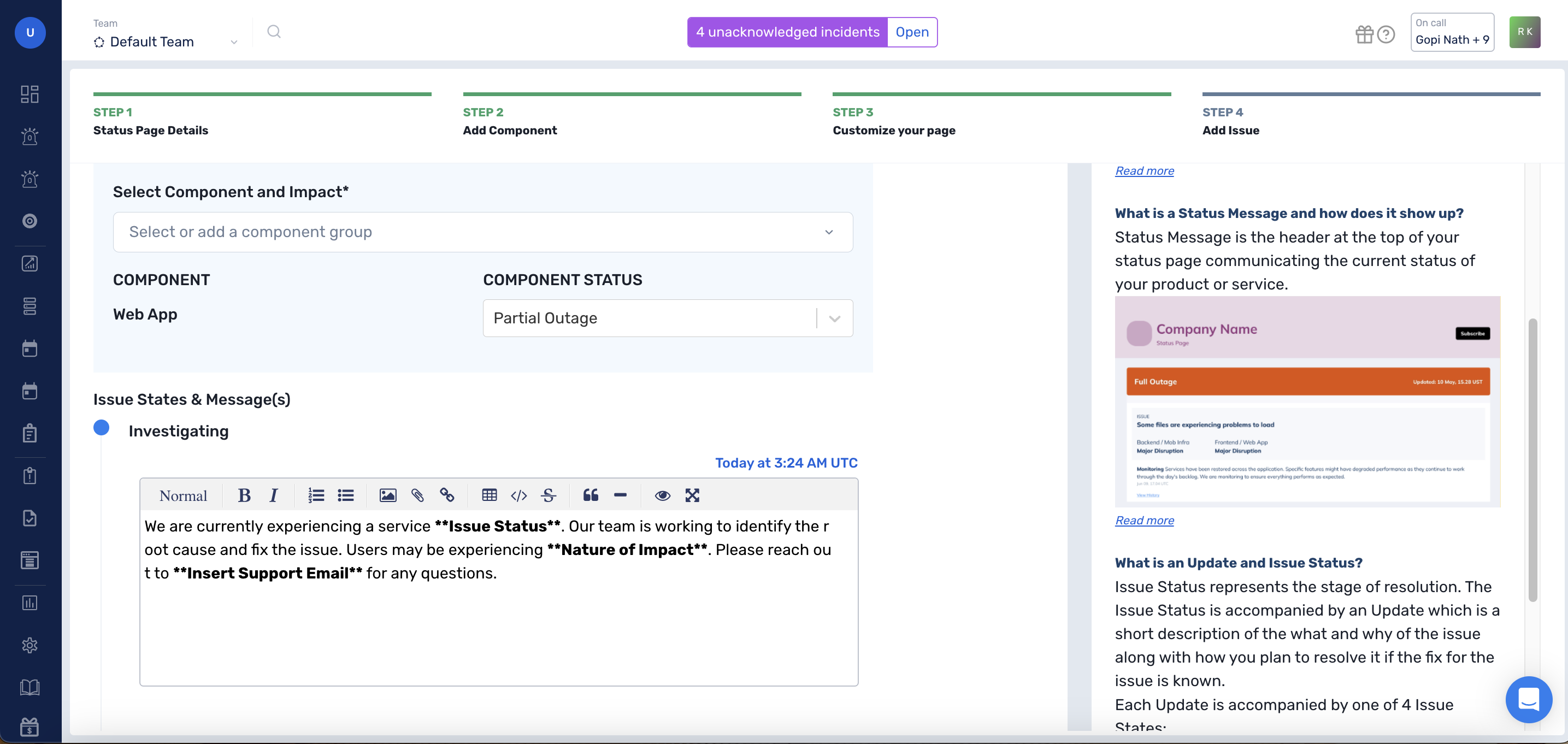Insert an ordered numbered list
This screenshot has height=744, width=1568.
[x=316, y=495]
